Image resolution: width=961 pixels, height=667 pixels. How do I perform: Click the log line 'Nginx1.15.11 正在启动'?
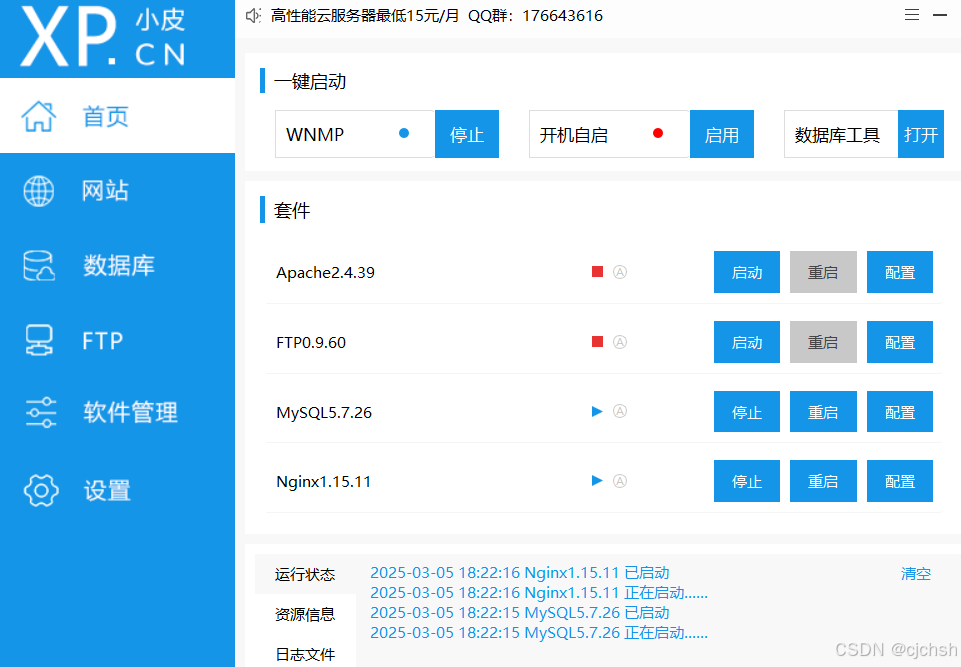coord(539,593)
